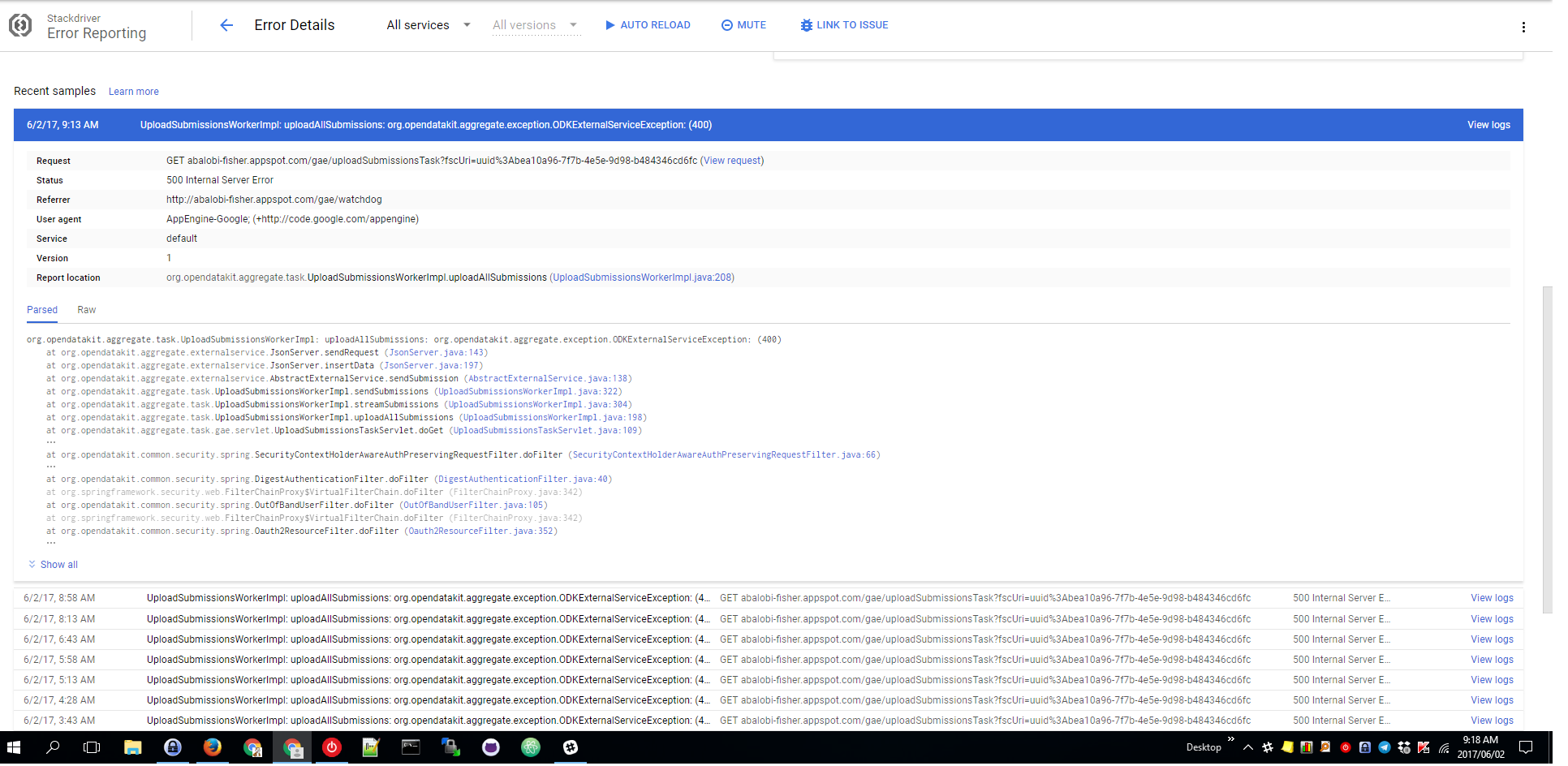This screenshot has height=766, width=1568.
Task: Switch to the active Chrome profile window
Action: click(x=292, y=747)
